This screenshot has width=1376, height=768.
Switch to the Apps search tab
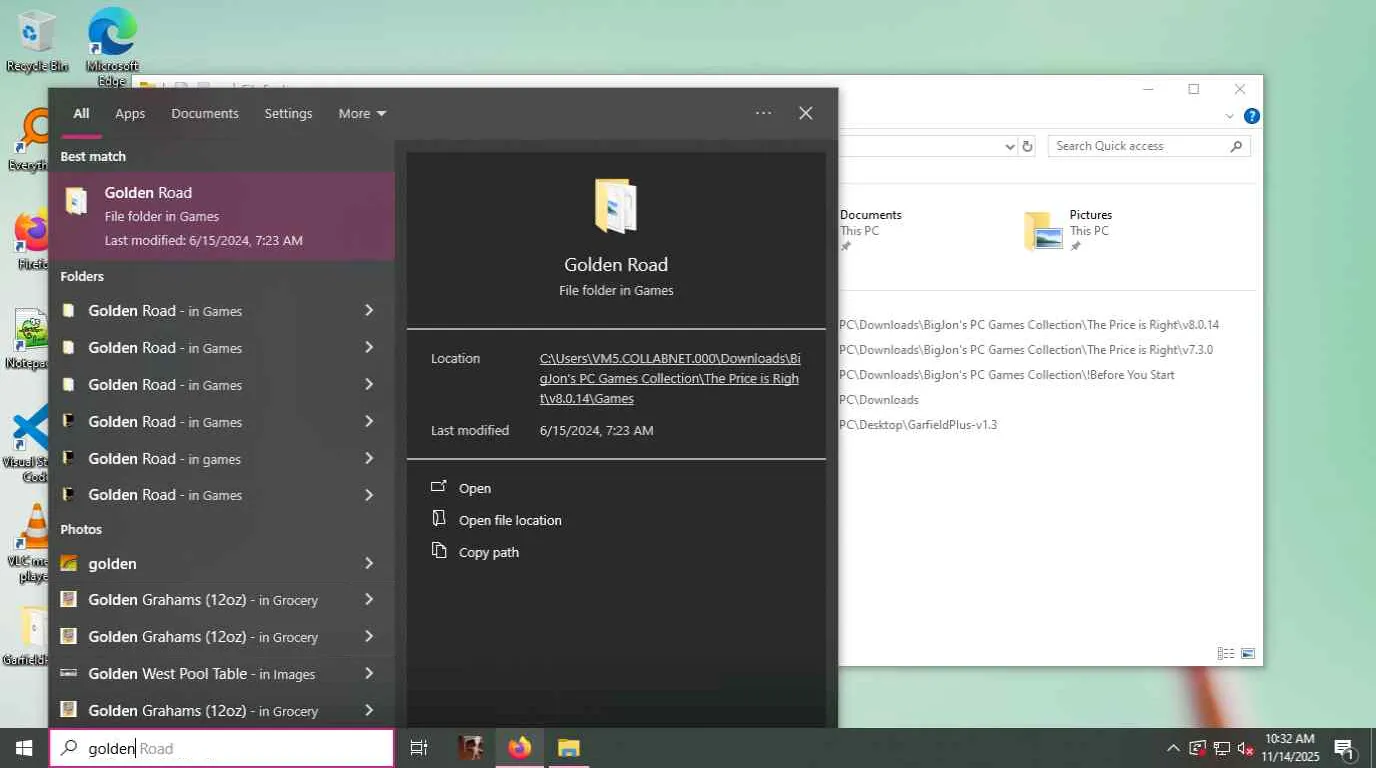pos(130,113)
